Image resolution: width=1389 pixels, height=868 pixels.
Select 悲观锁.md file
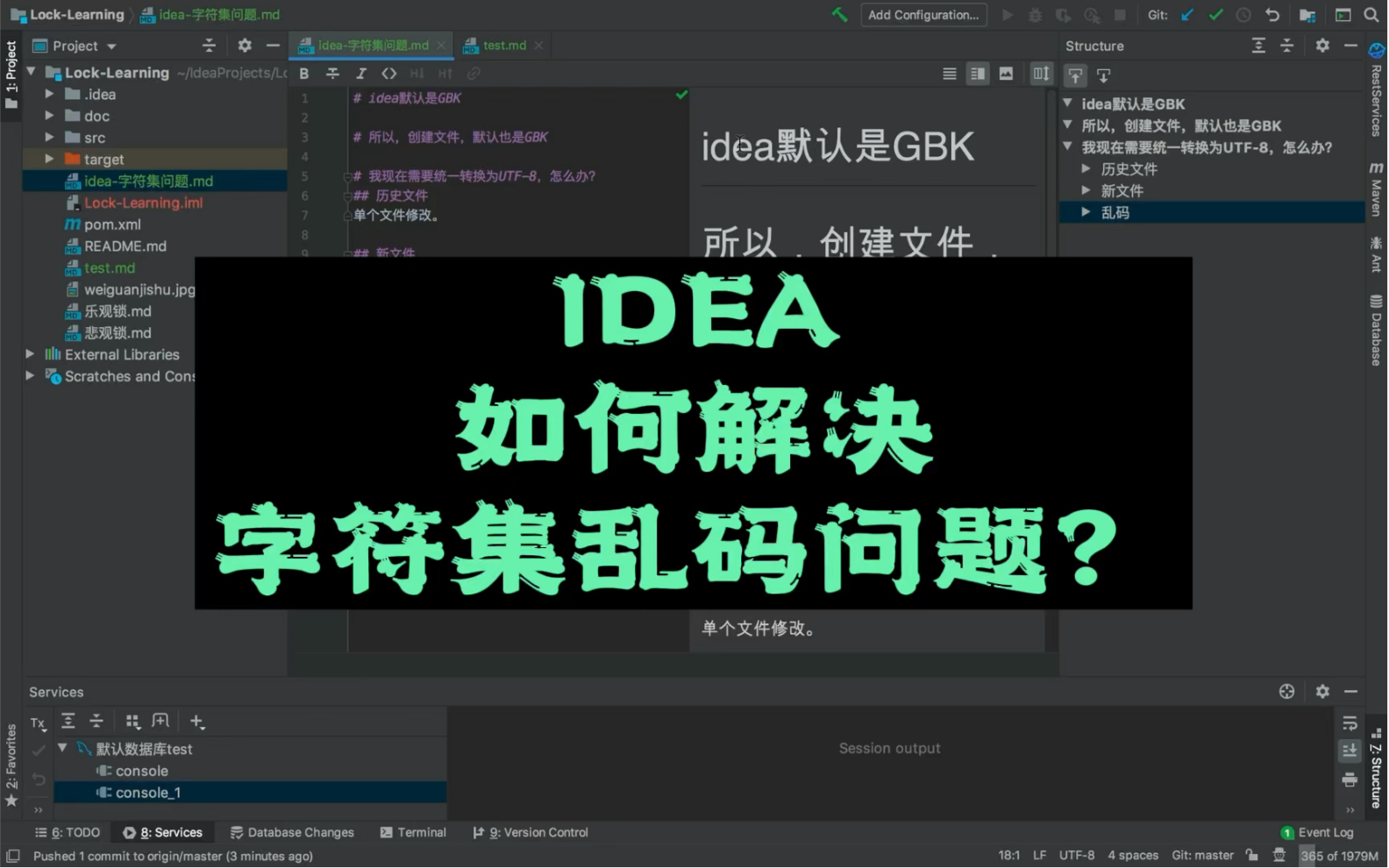click(x=118, y=333)
